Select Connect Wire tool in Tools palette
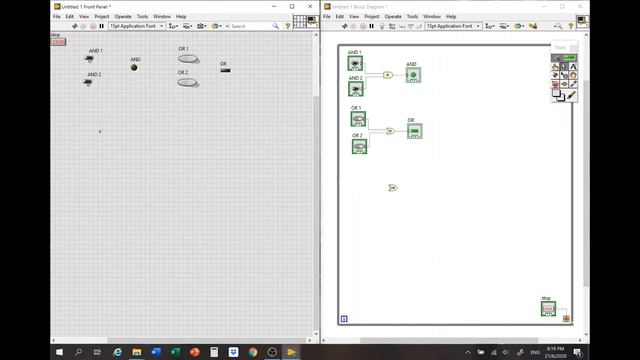Image resolution: width=640 pixels, height=360 pixels. 555,75
